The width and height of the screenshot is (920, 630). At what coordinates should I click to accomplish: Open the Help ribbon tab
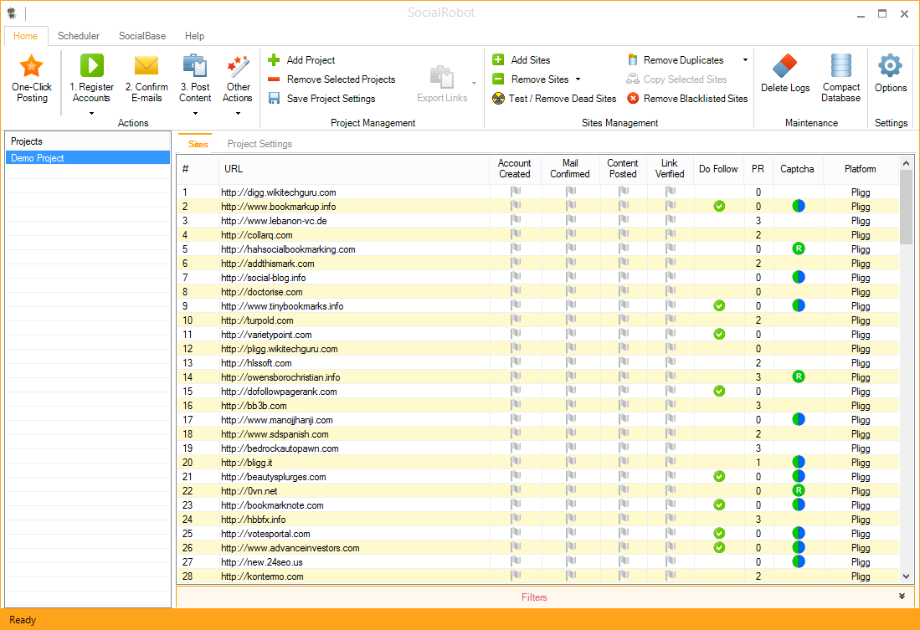[x=195, y=36]
